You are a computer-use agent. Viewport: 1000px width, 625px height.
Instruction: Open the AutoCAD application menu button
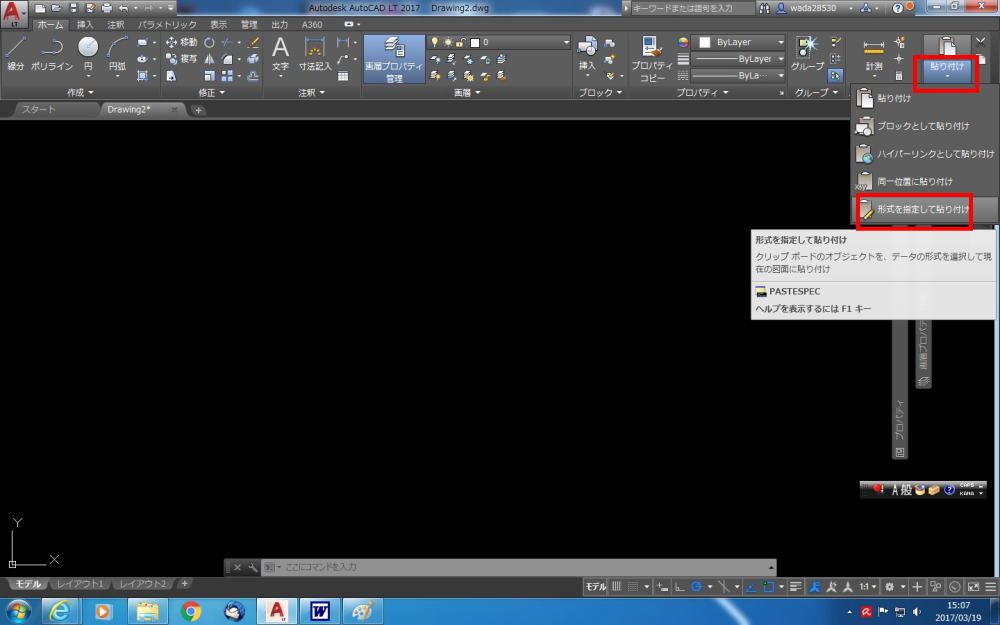point(15,13)
